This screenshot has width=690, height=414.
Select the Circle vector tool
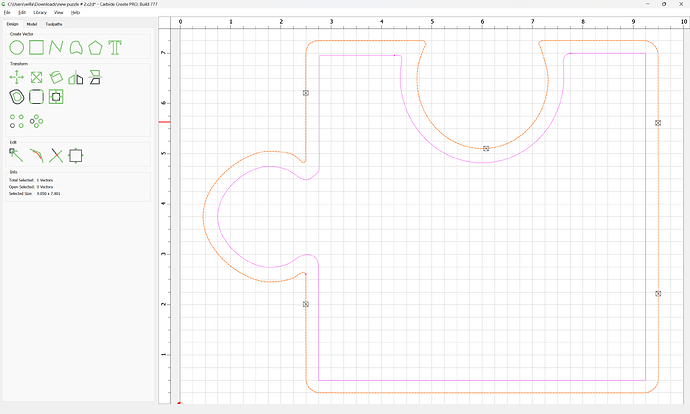coord(17,47)
